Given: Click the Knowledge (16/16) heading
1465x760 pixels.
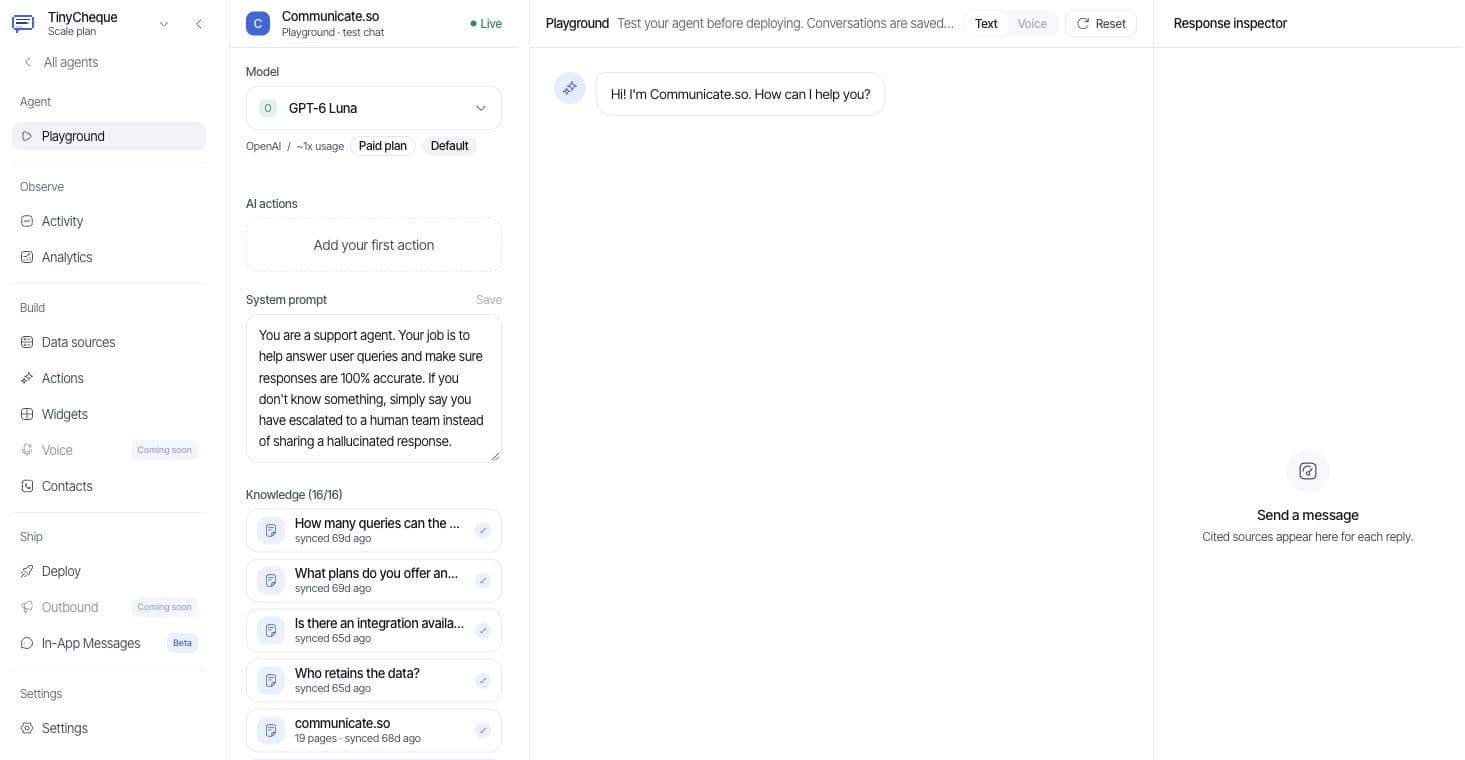Looking at the screenshot, I should pyautogui.click(x=294, y=495).
